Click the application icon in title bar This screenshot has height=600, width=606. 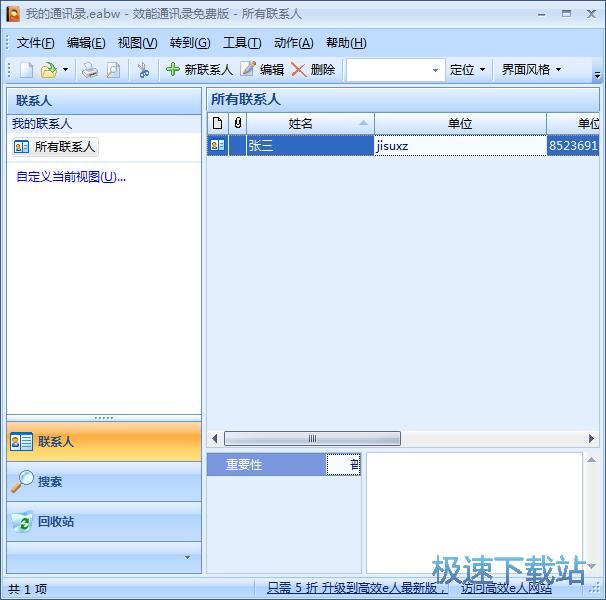14,14
